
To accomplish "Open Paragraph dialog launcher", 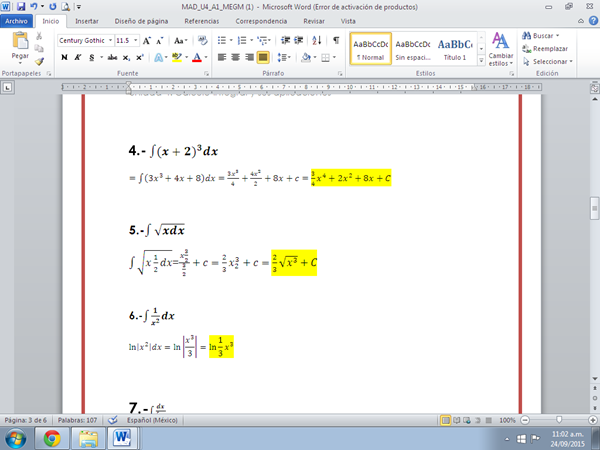I will click(340, 73).
